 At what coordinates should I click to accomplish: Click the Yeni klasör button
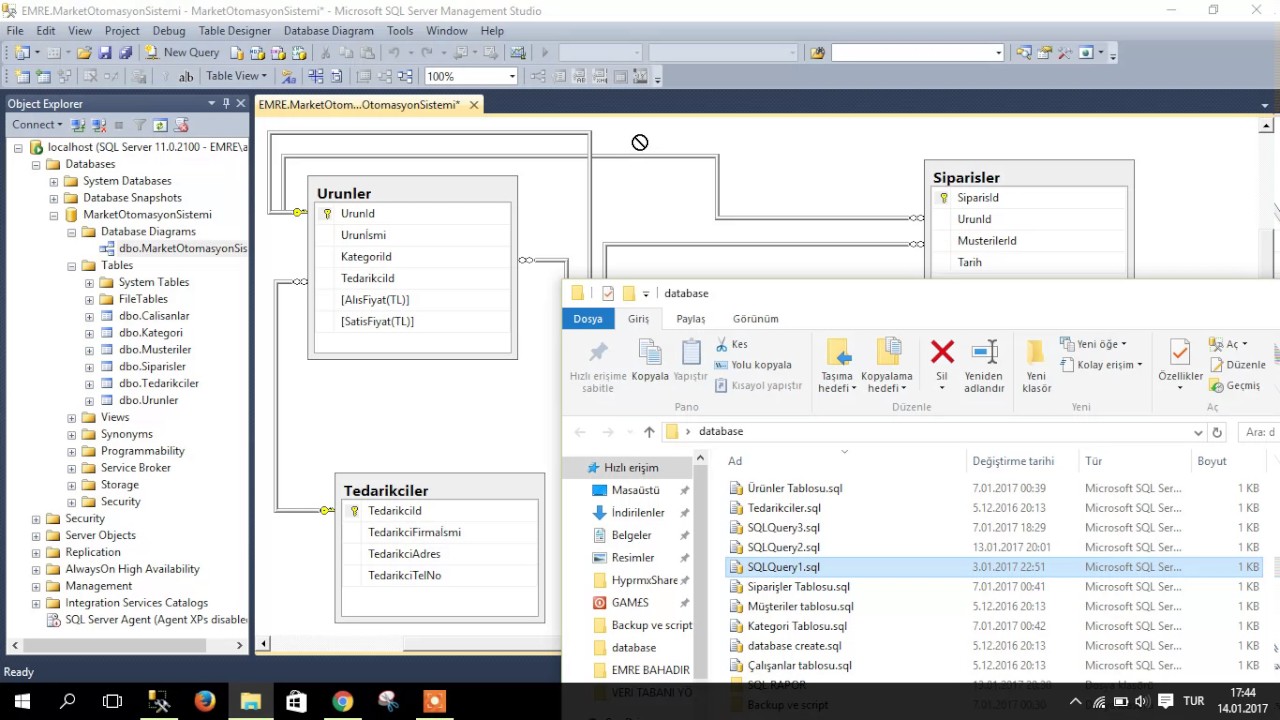[x=1037, y=365]
